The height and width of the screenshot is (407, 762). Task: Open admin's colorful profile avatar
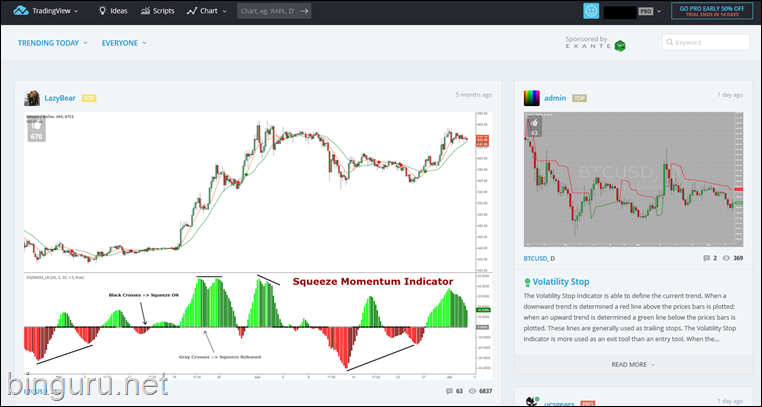532,98
